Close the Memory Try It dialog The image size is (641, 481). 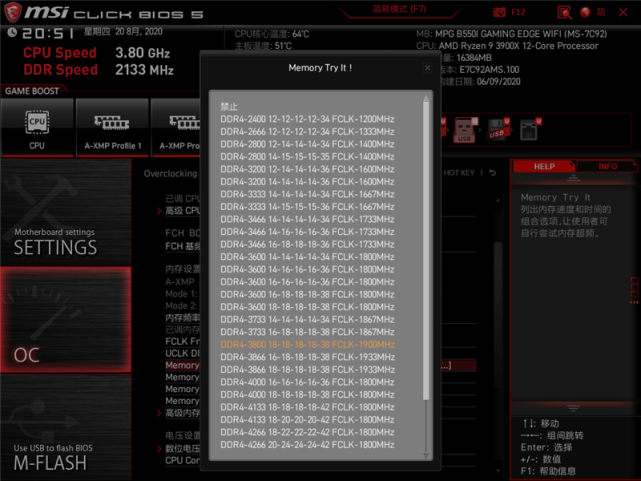point(428,68)
